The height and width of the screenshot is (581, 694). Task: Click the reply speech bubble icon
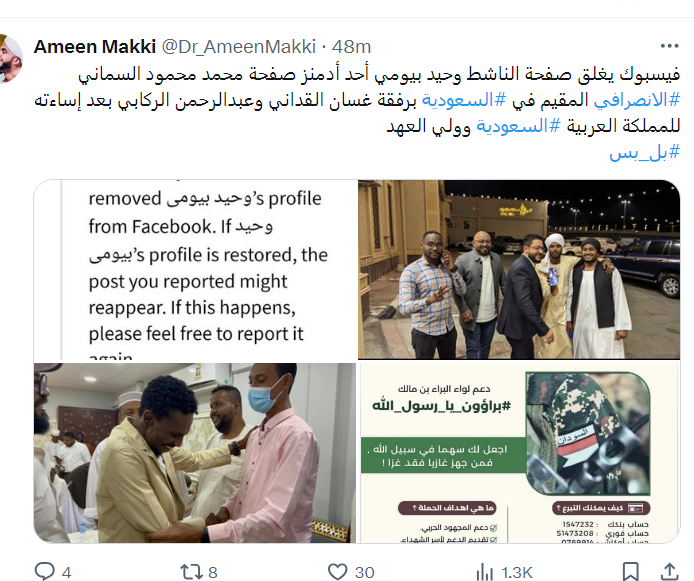(44, 571)
